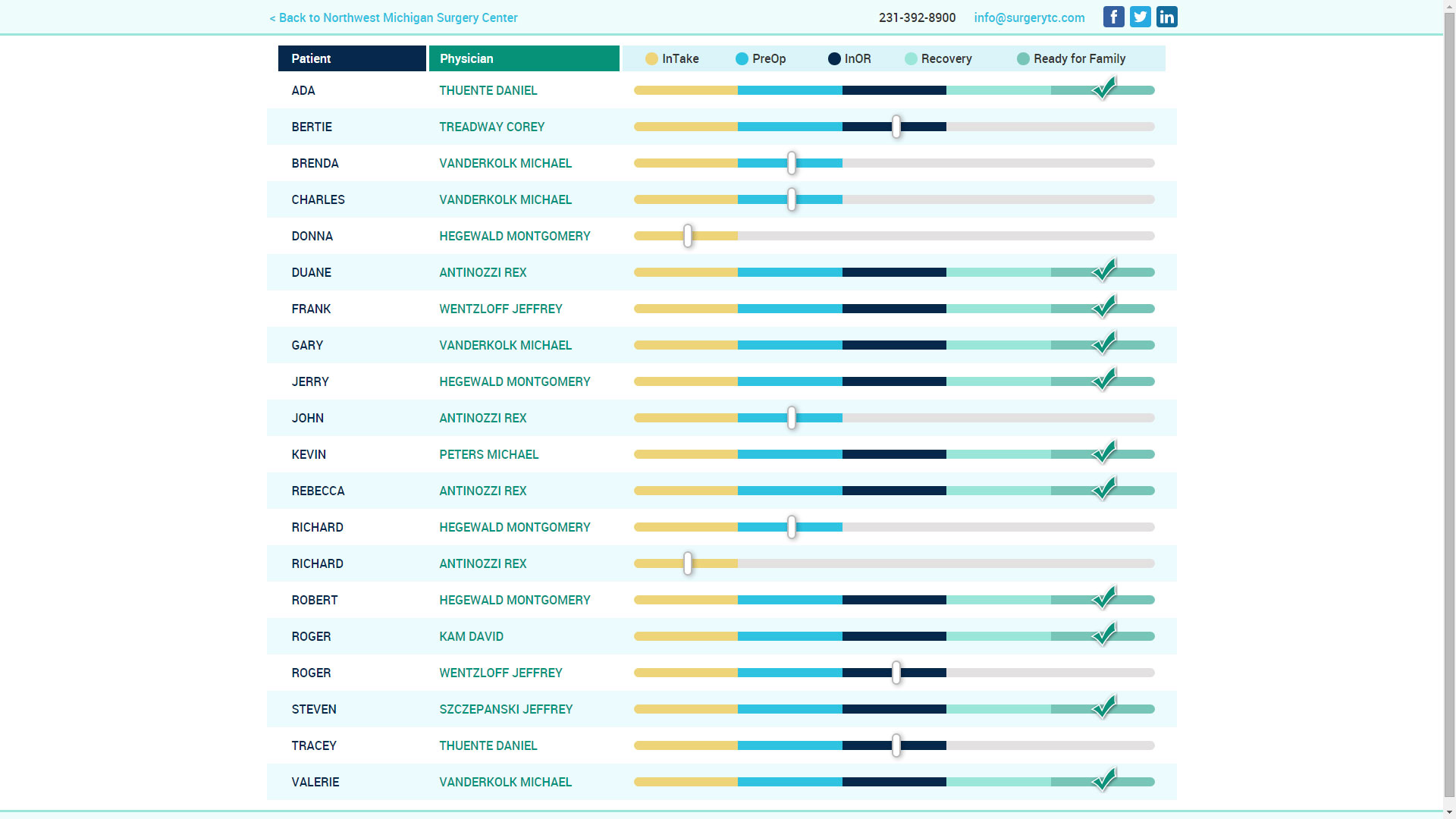The image size is (1456, 819).
Task: Click the InTake legend dot
Action: pyautogui.click(x=651, y=59)
